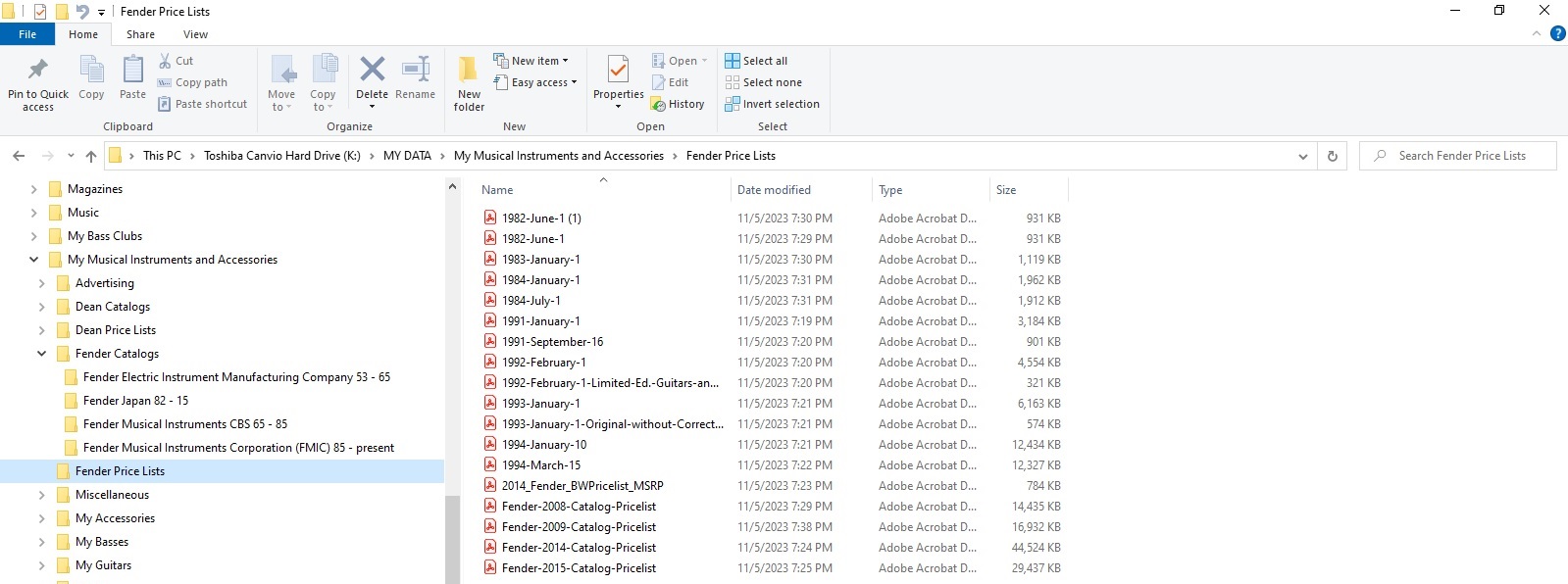Open the File menu tab

click(x=27, y=34)
